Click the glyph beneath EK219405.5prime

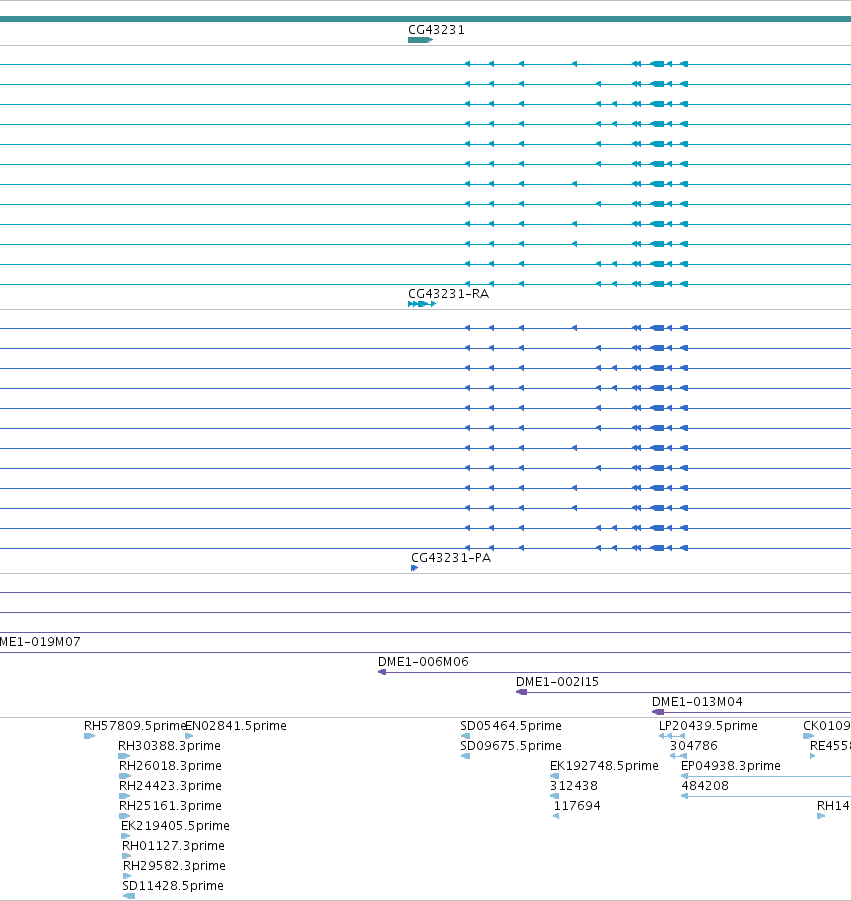126,836
